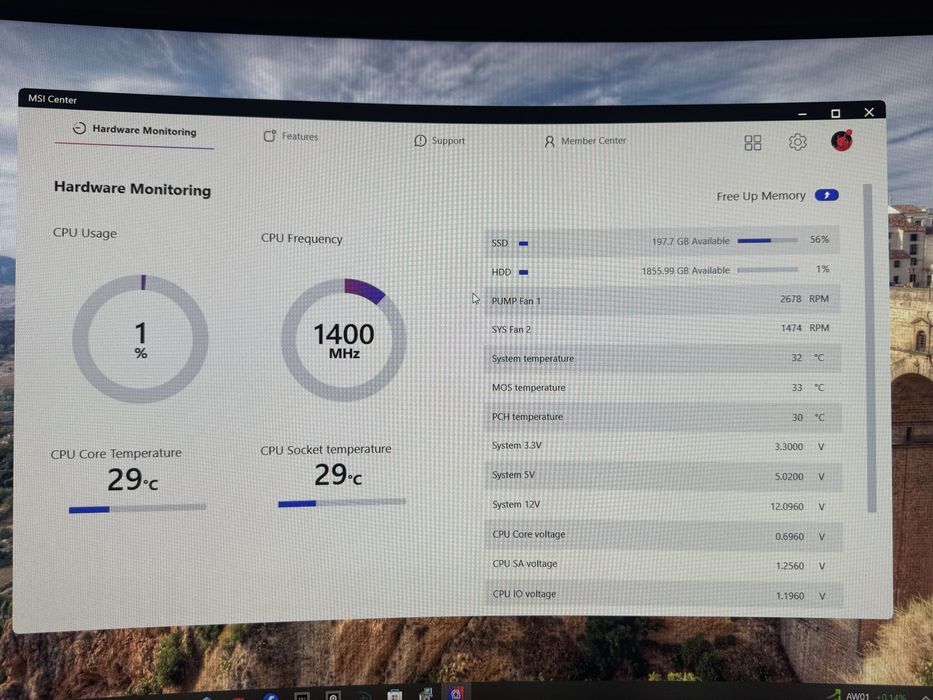Viewport: 933px width, 700px height.
Task: Click the Hardware Monitoring heading
Action: [132, 189]
